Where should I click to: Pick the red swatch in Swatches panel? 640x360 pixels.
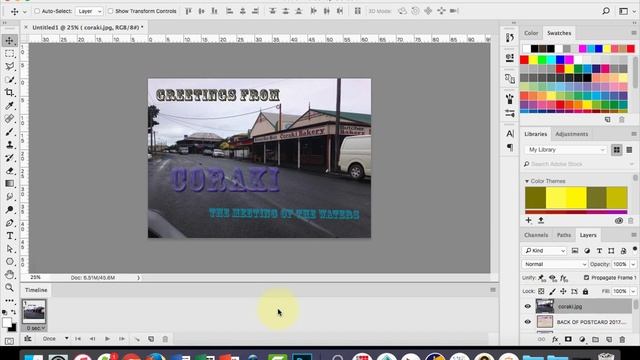[x=524, y=60]
